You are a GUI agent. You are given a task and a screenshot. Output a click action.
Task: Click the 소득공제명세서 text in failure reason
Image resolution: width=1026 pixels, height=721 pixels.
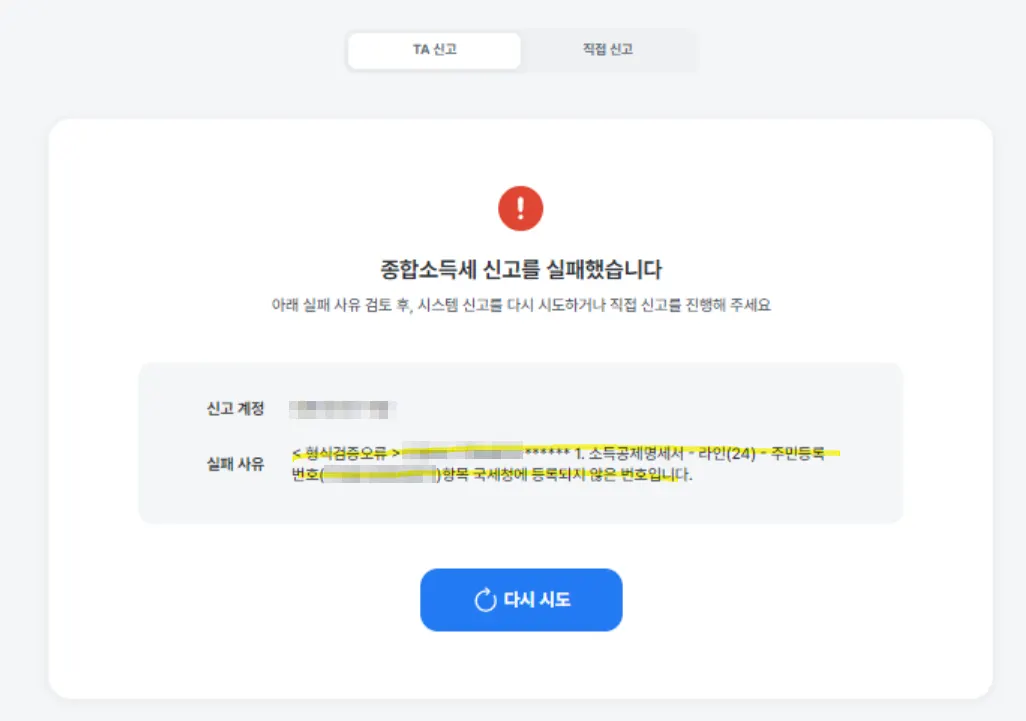coord(636,453)
